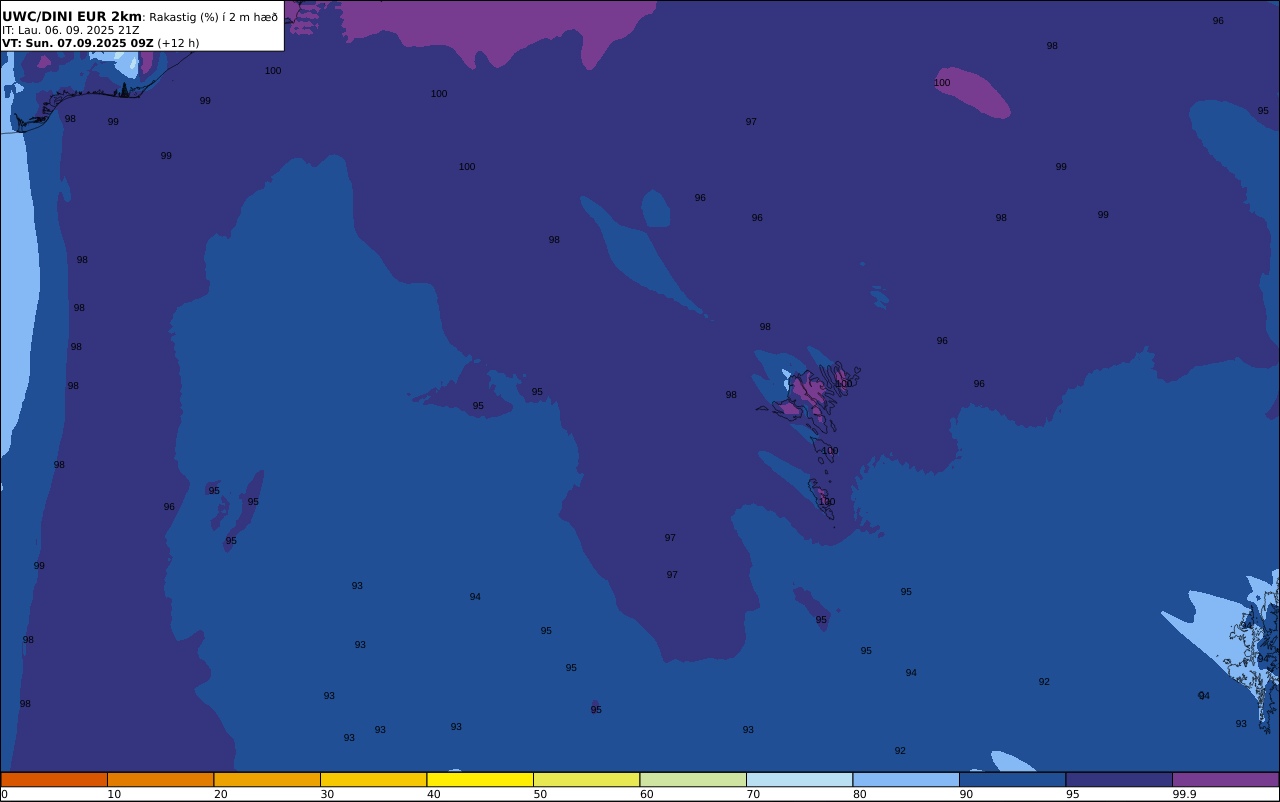Click the "20" tick on the color scale
This screenshot has height=802, width=1280.
click(220, 794)
